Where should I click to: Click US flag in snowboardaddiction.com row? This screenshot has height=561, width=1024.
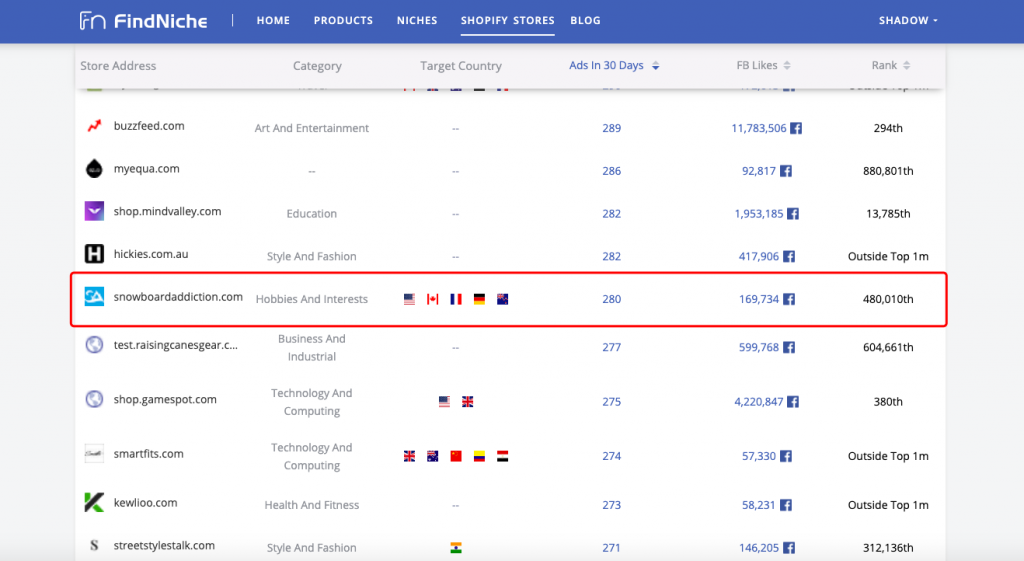(x=409, y=299)
